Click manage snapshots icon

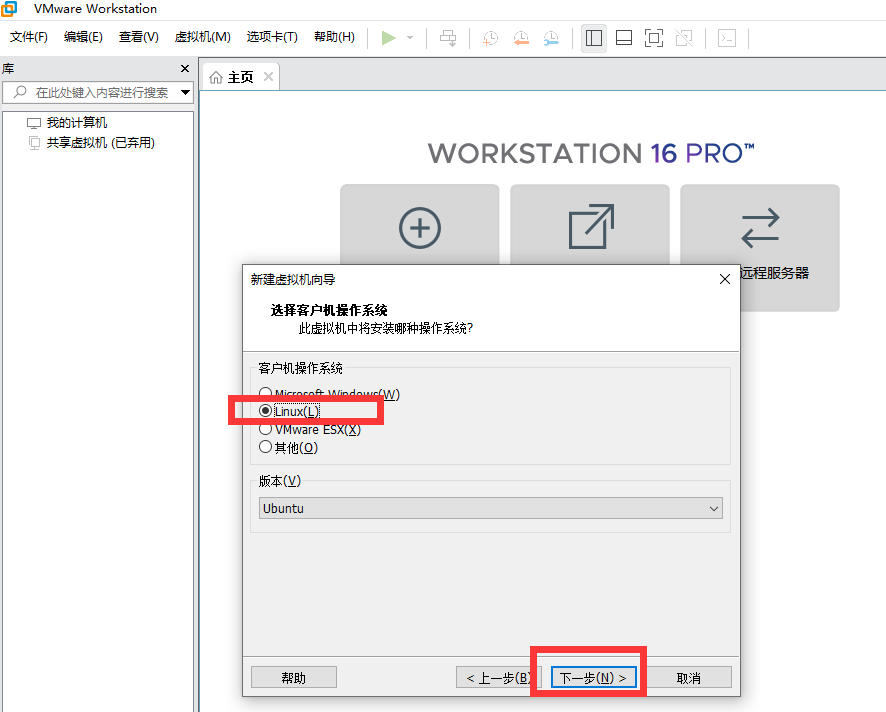click(551, 38)
